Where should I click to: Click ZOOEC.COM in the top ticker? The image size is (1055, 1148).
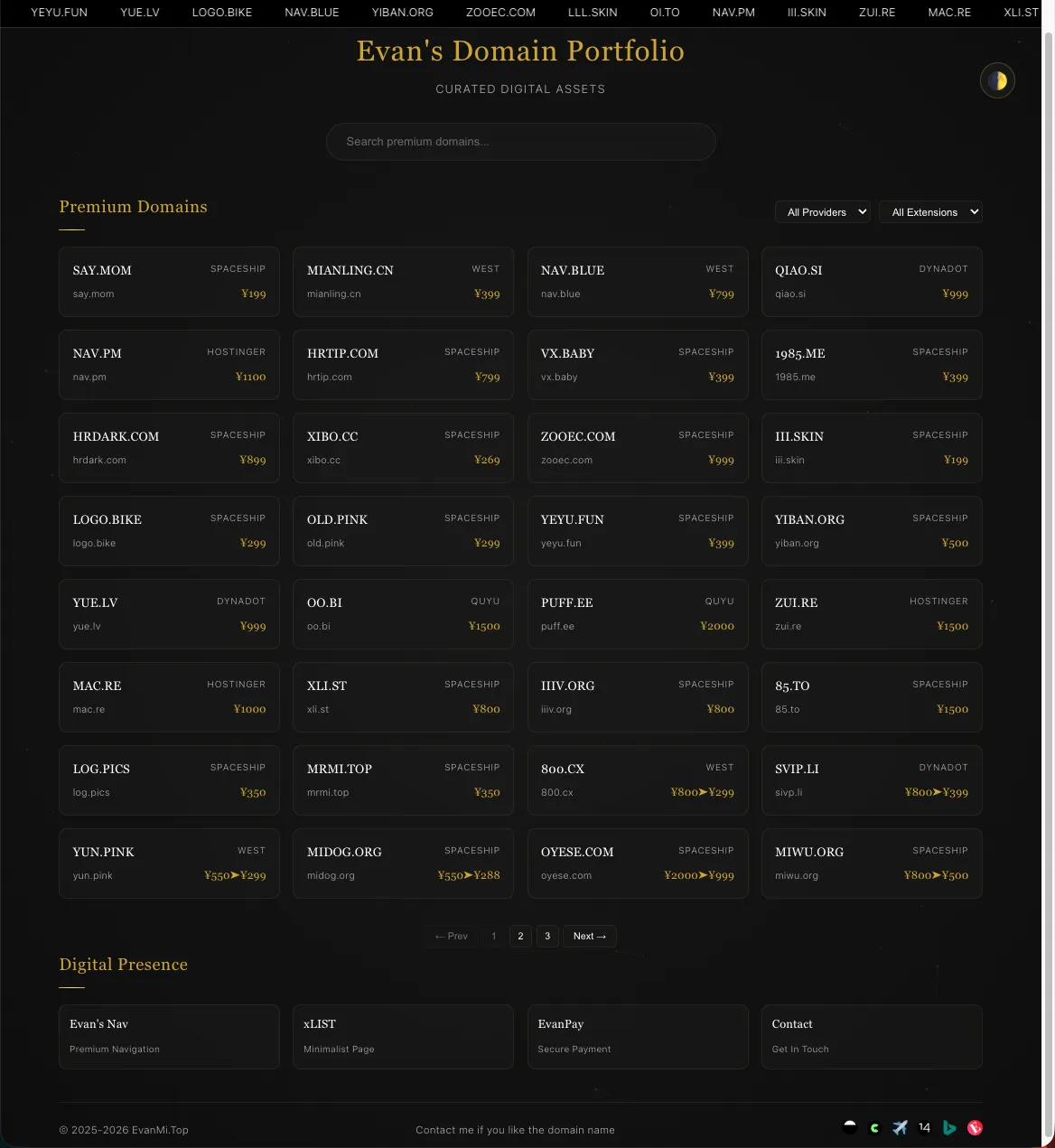click(500, 13)
